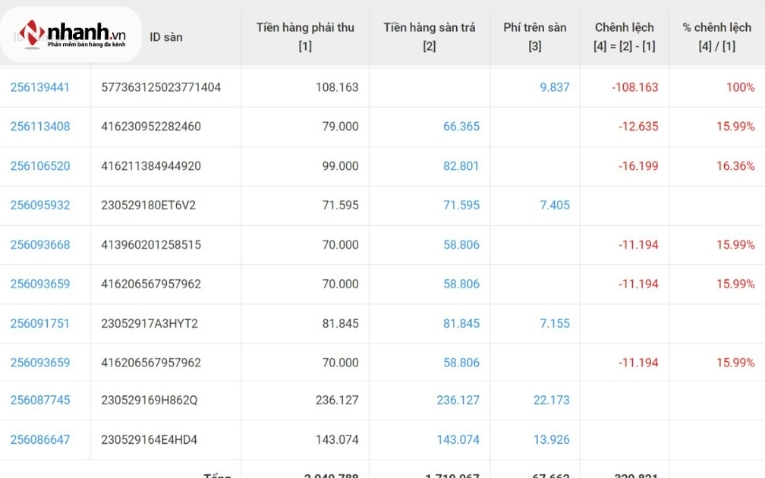This screenshot has height=478, width=765.
Task: Click the 'ID sàn' column header
Action: point(166,37)
